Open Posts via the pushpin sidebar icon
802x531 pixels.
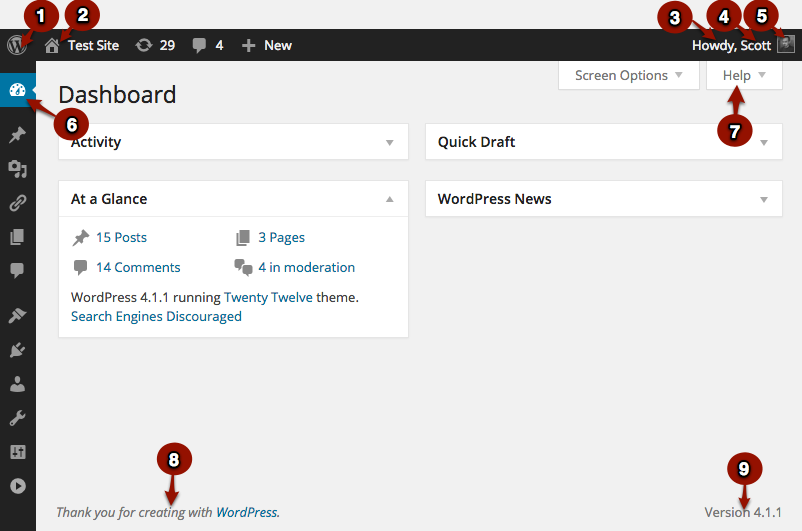coord(17,135)
